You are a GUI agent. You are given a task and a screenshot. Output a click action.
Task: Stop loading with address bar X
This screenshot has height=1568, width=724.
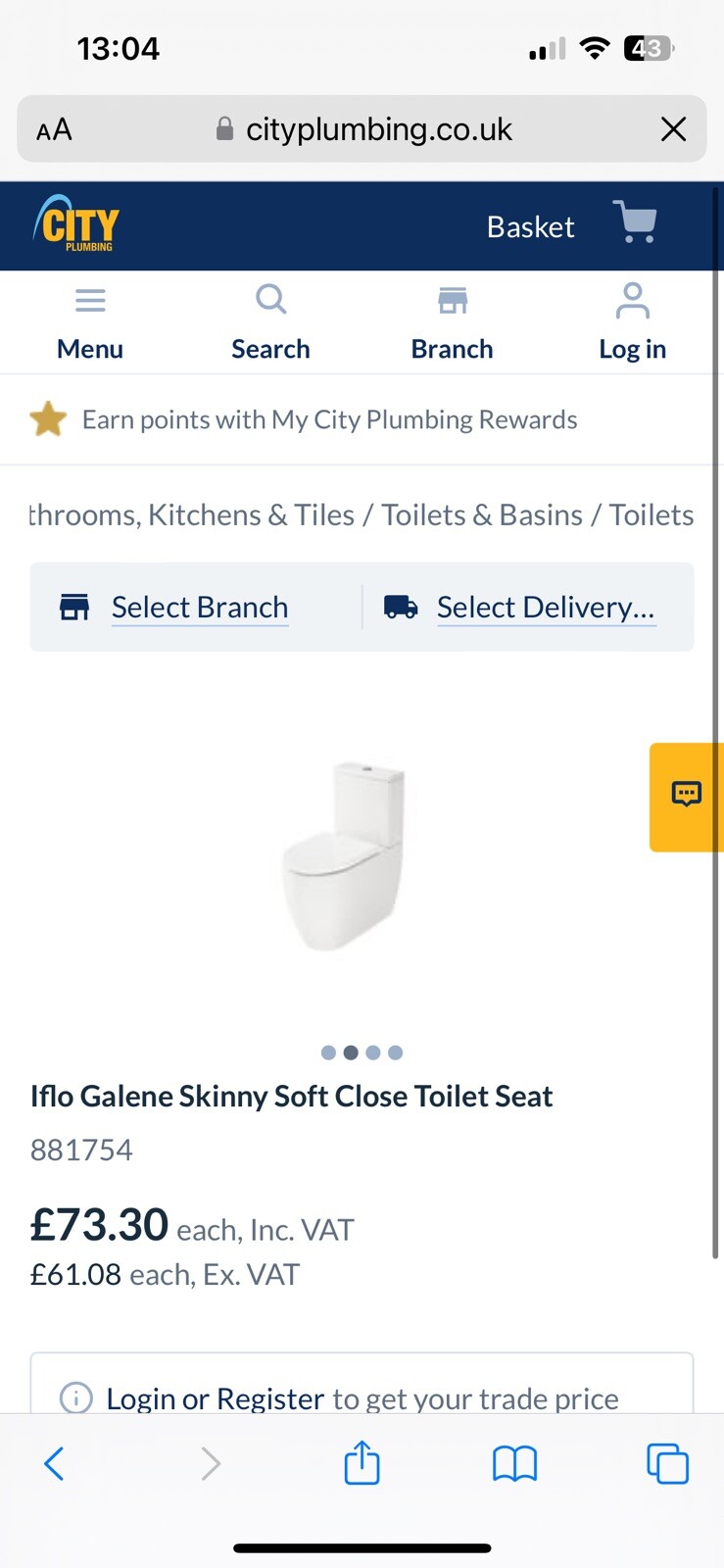point(673,129)
